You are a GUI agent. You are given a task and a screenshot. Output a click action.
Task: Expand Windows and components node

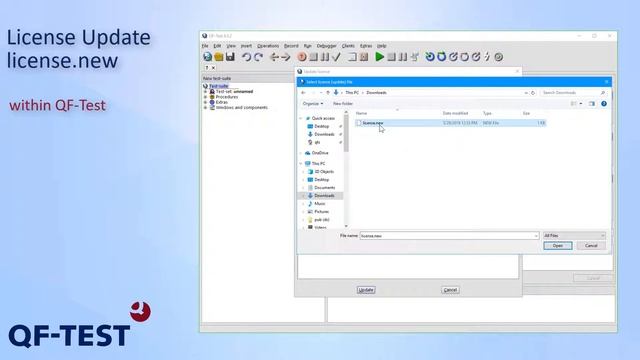(206, 108)
